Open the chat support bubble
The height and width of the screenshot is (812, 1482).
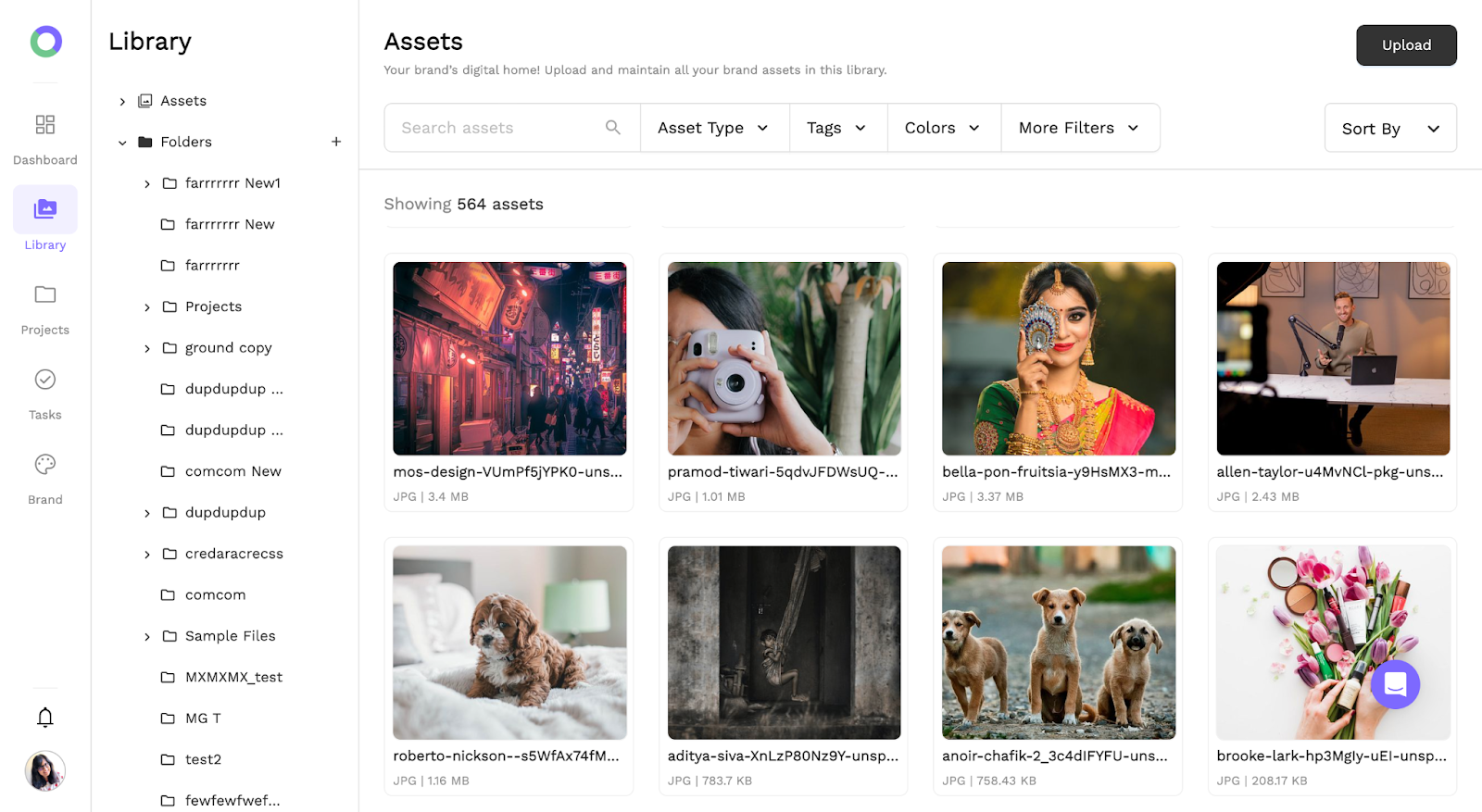1395,685
